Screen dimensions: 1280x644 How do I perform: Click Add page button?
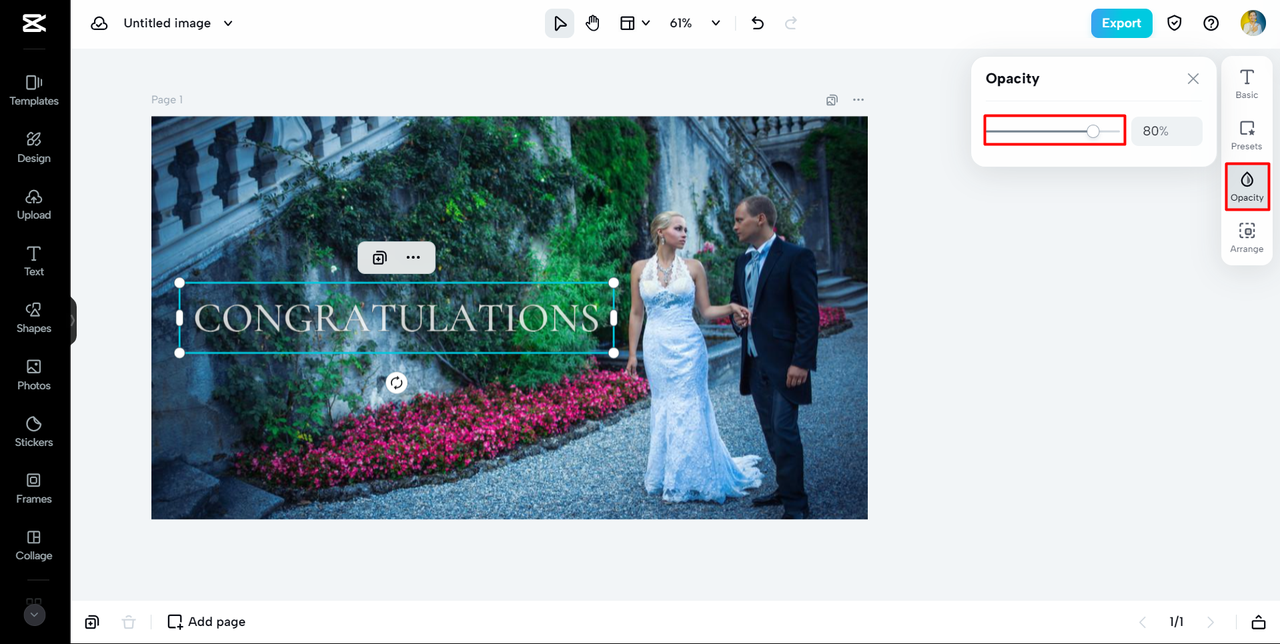(x=206, y=622)
